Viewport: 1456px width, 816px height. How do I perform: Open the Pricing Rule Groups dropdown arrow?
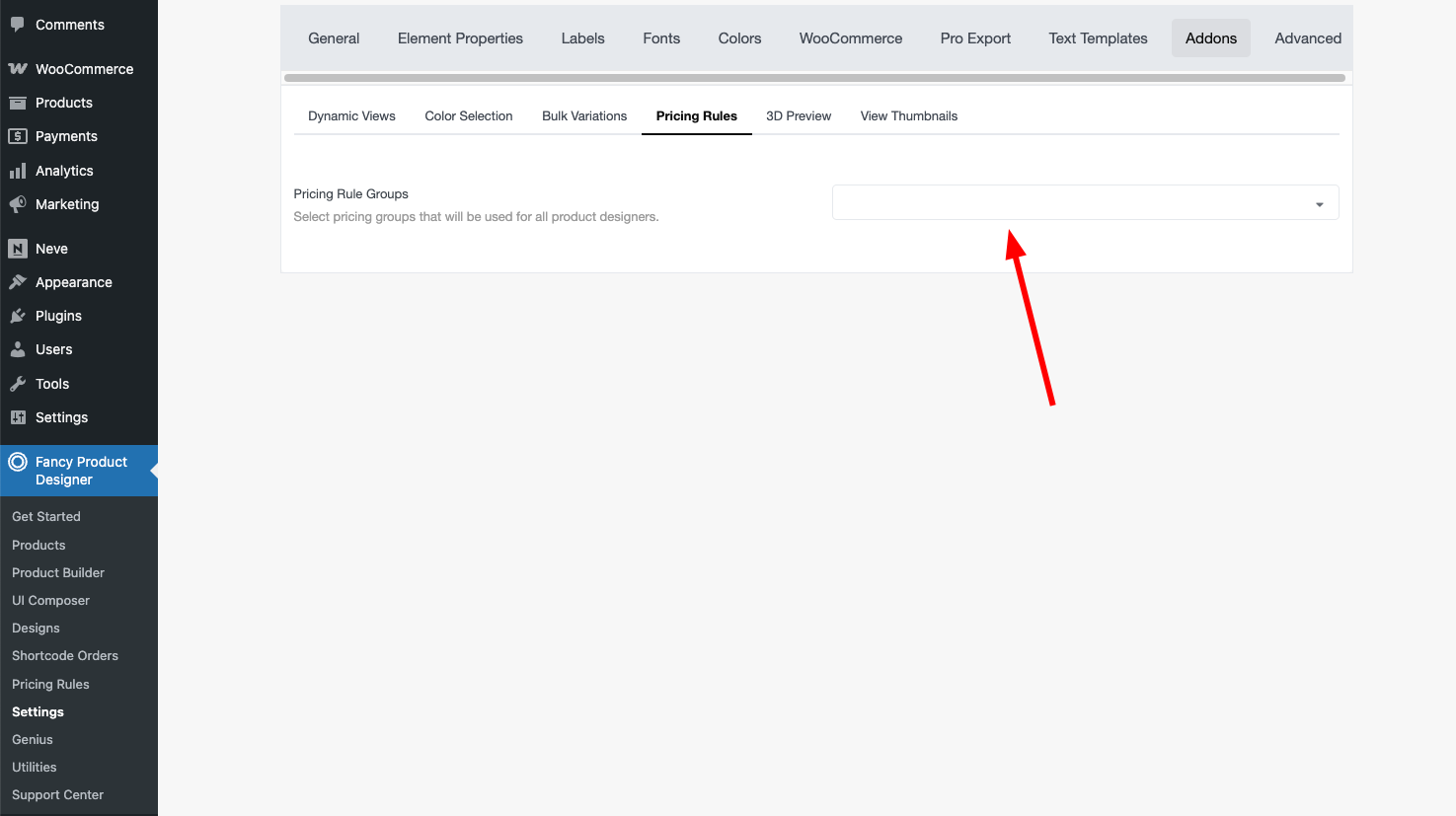coord(1319,204)
